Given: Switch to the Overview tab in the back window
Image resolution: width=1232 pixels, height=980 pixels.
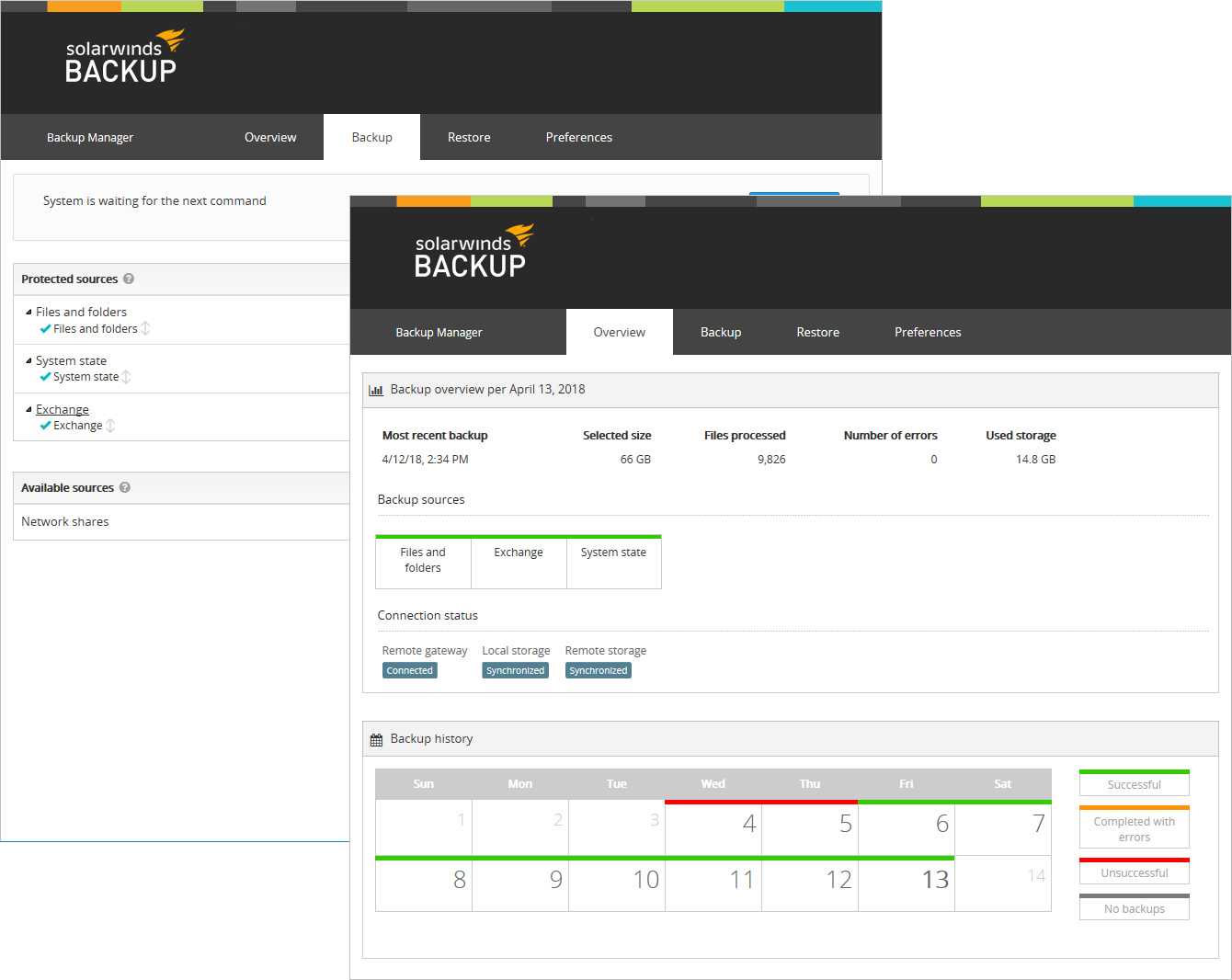Looking at the screenshot, I should click(270, 137).
